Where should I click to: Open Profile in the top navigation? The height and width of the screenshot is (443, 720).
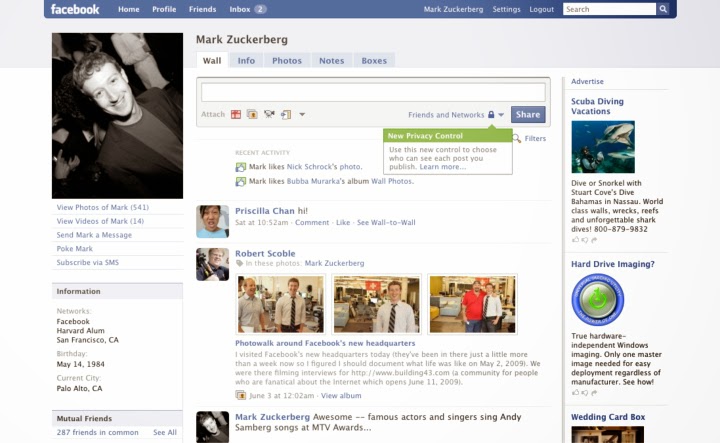(164, 9)
